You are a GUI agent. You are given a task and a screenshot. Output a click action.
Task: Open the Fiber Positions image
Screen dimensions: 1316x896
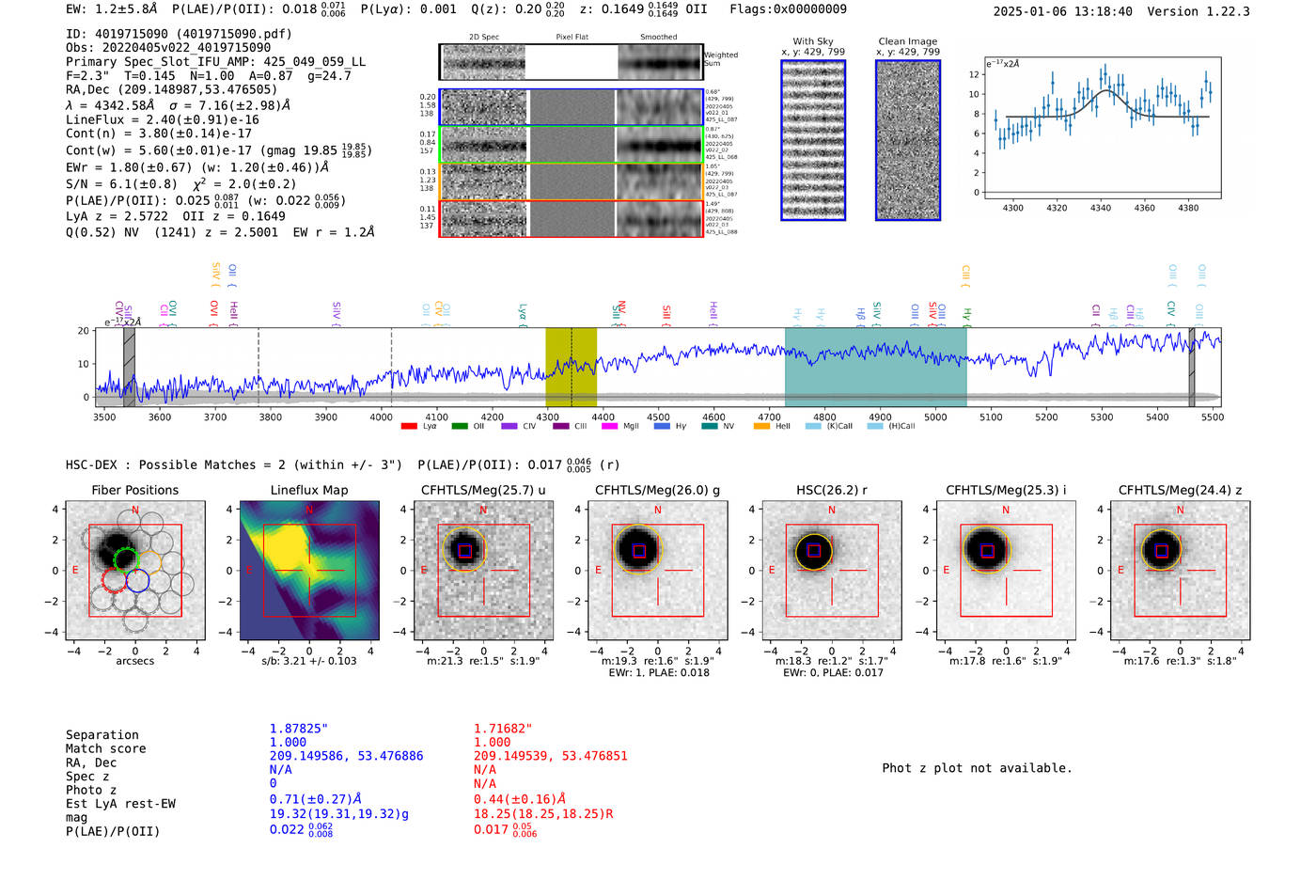pyautogui.click(x=135, y=570)
